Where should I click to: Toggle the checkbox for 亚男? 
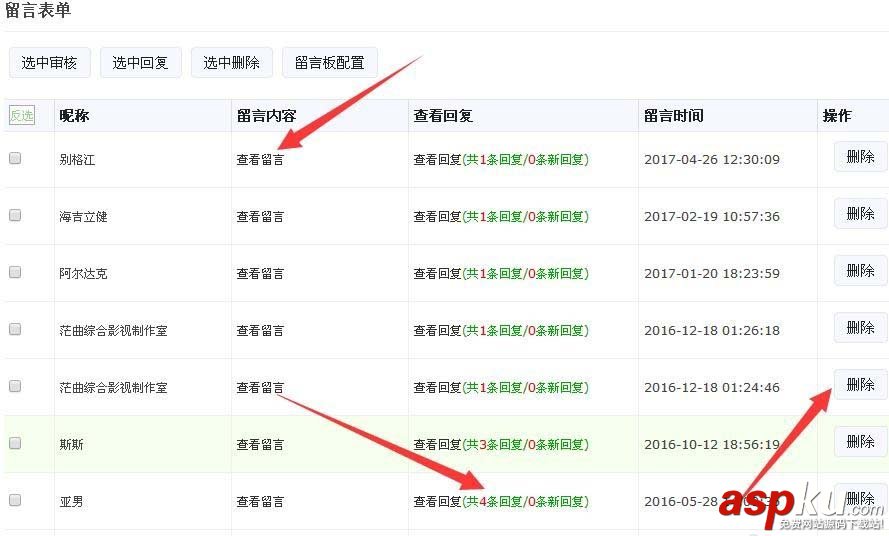(x=15, y=500)
